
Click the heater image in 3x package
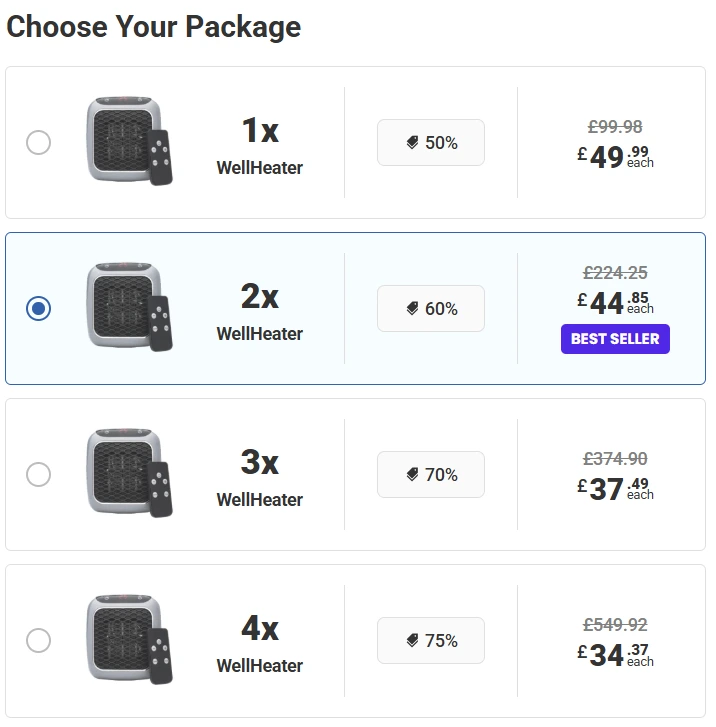pos(127,473)
